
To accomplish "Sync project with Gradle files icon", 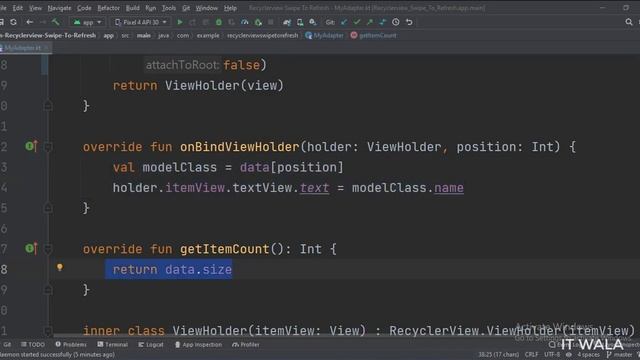I will coord(287,22).
